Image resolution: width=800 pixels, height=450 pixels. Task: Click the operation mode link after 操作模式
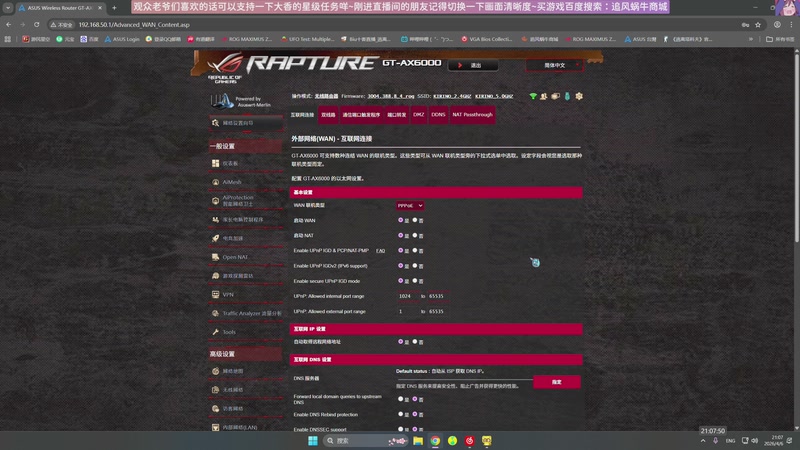pos(326,96)
